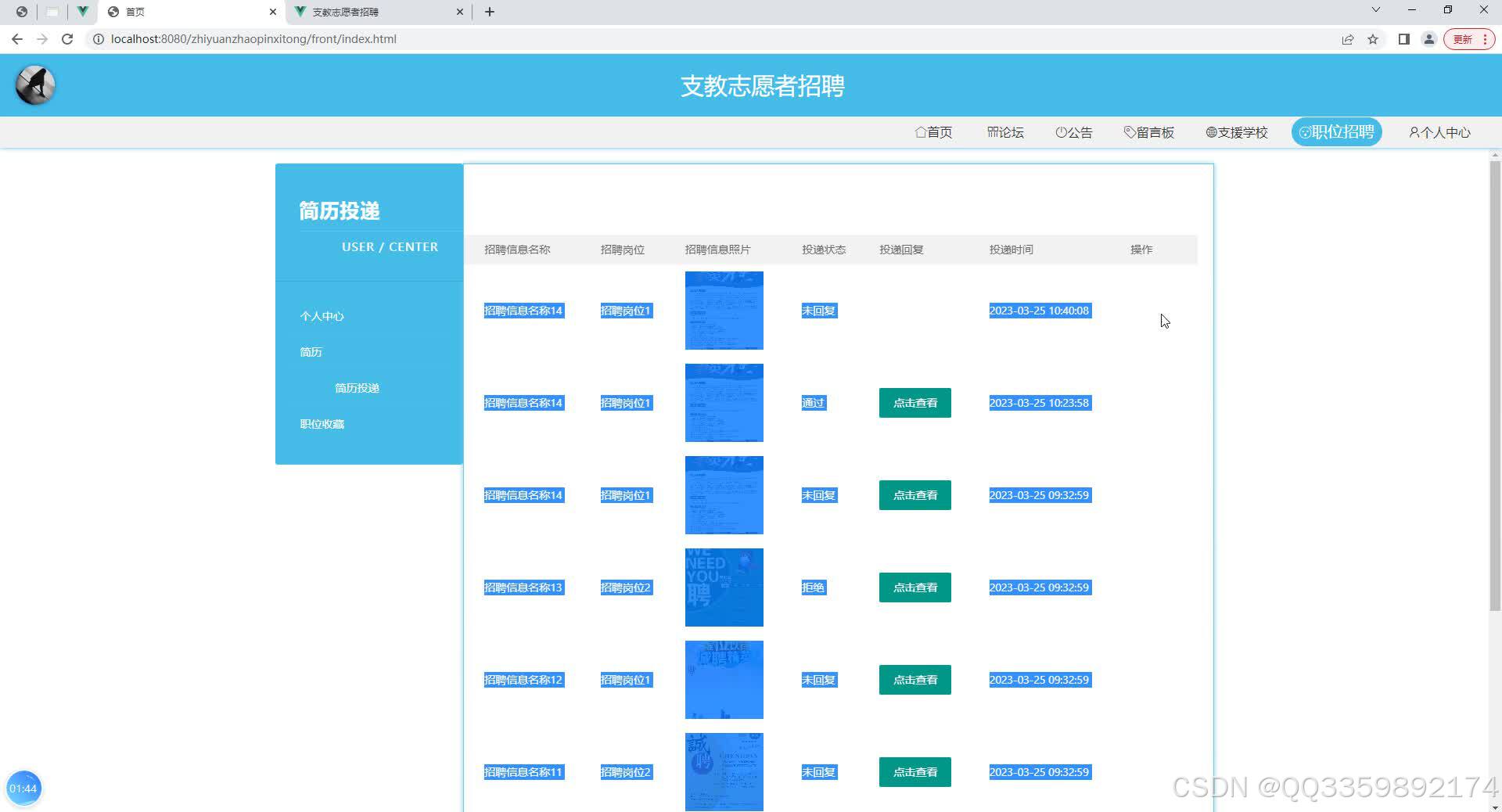1502x812 pixels.
Task: Click the browser forward arrow
Action: (42, 39)
